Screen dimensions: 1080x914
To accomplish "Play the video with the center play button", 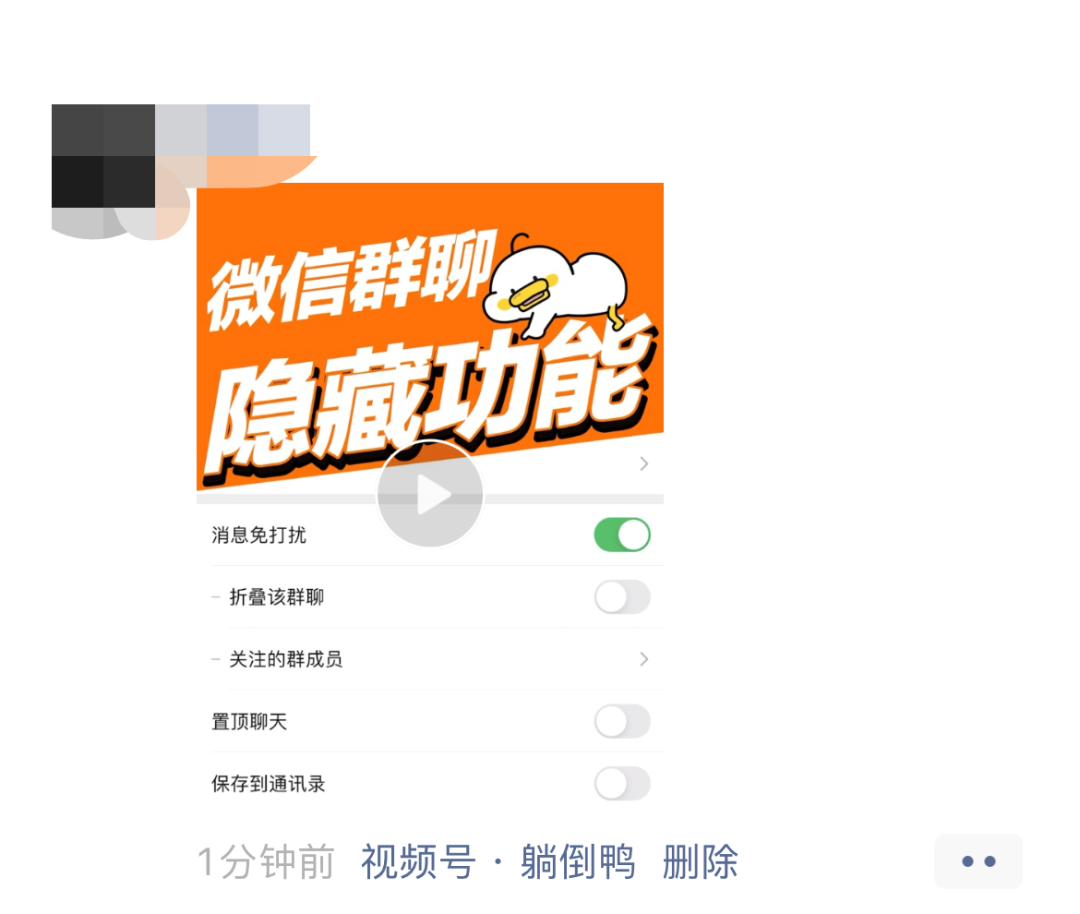I will (430, 494).
